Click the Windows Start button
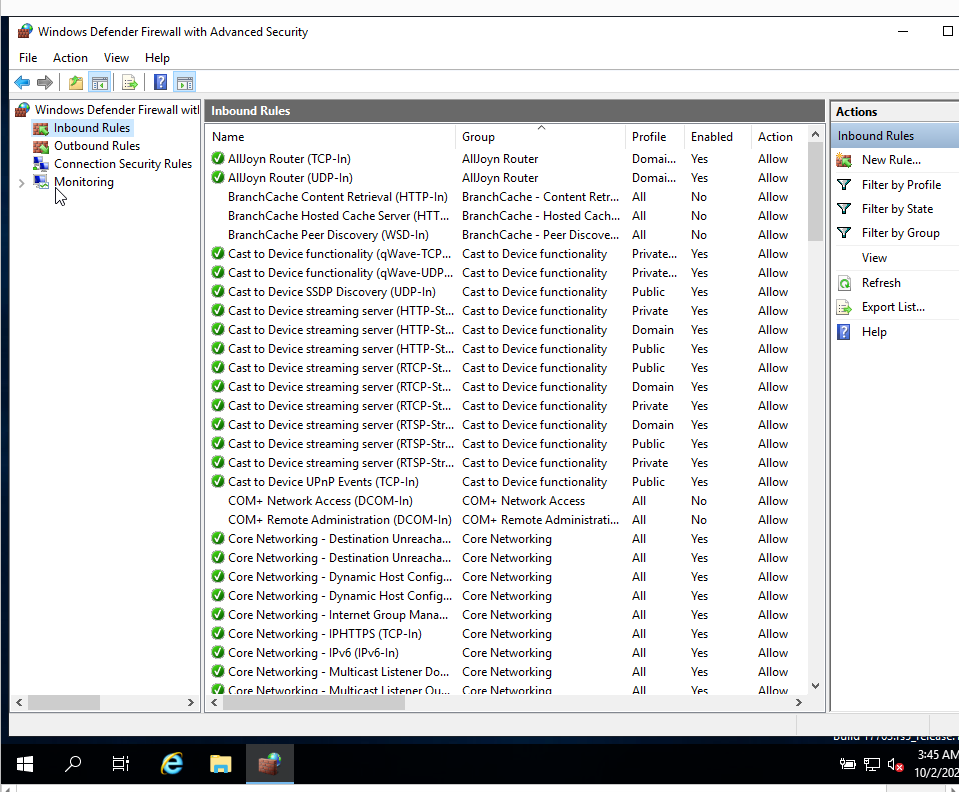The image size is (959, 792). 25,764
